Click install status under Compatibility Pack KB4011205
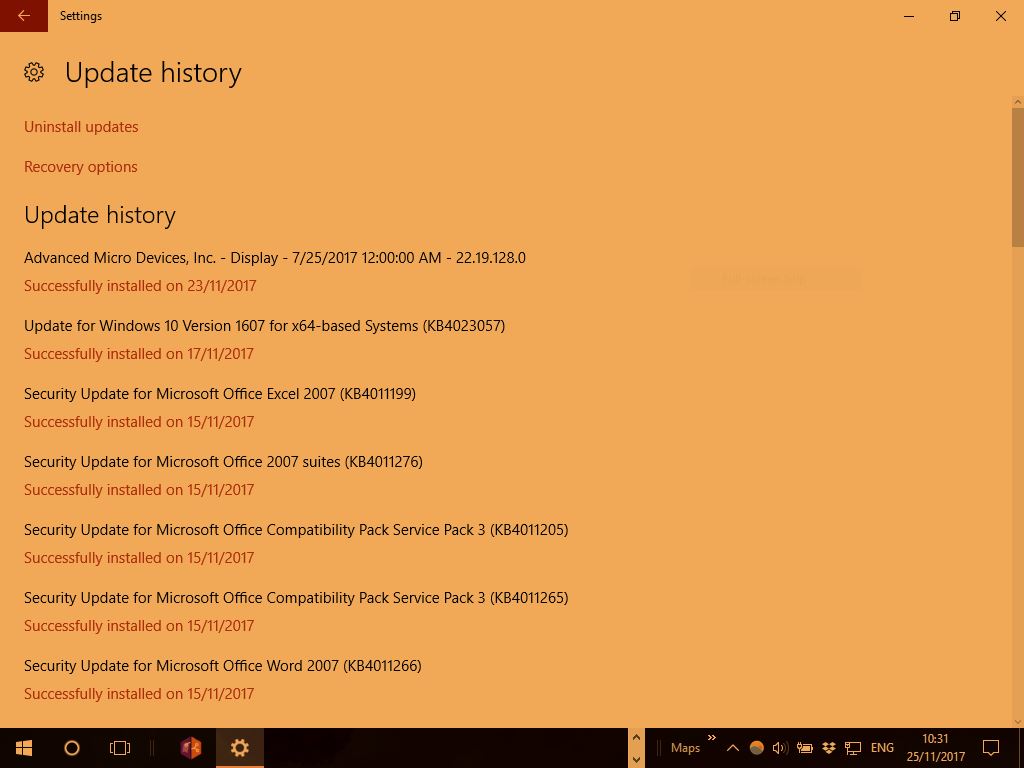Viewport: 1024px width, 768px height. (139, 558)
